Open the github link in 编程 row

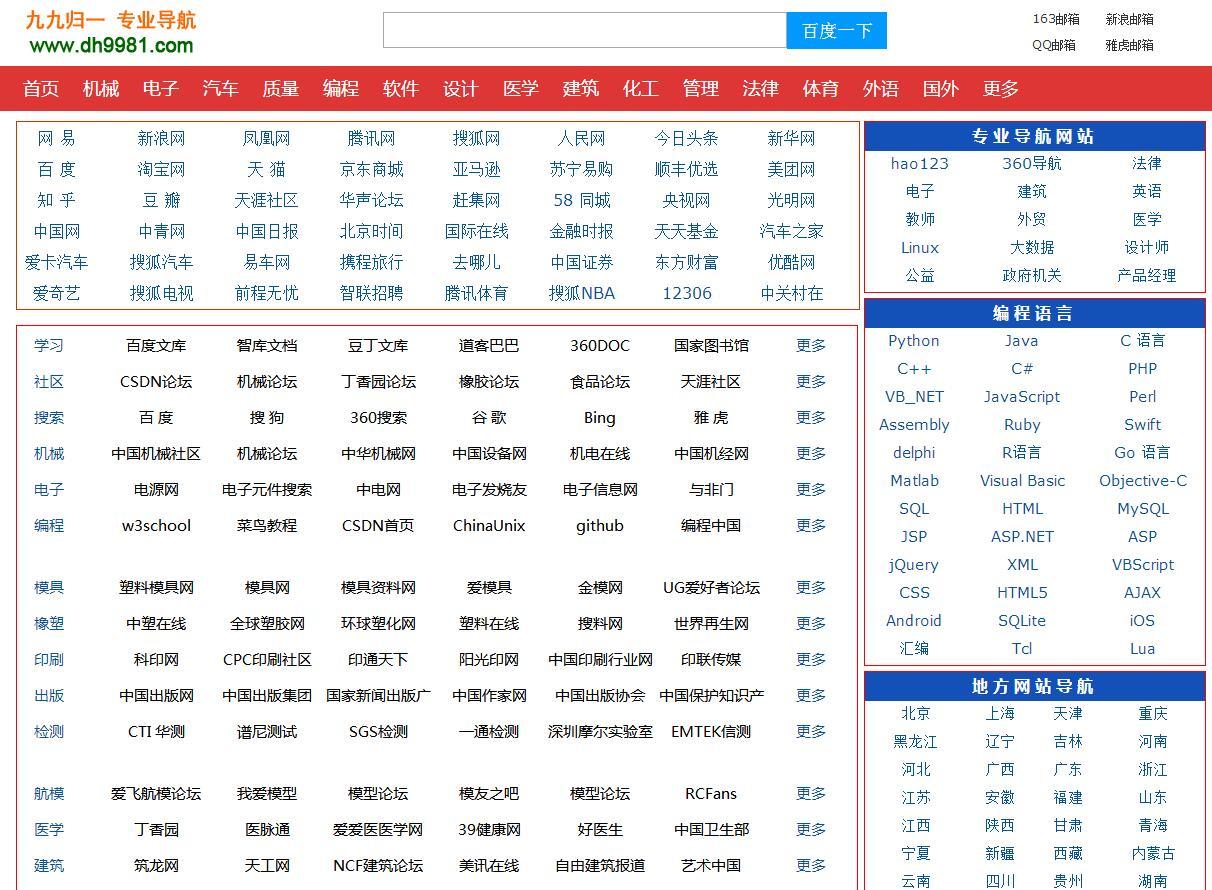click(x=600, y=525)
